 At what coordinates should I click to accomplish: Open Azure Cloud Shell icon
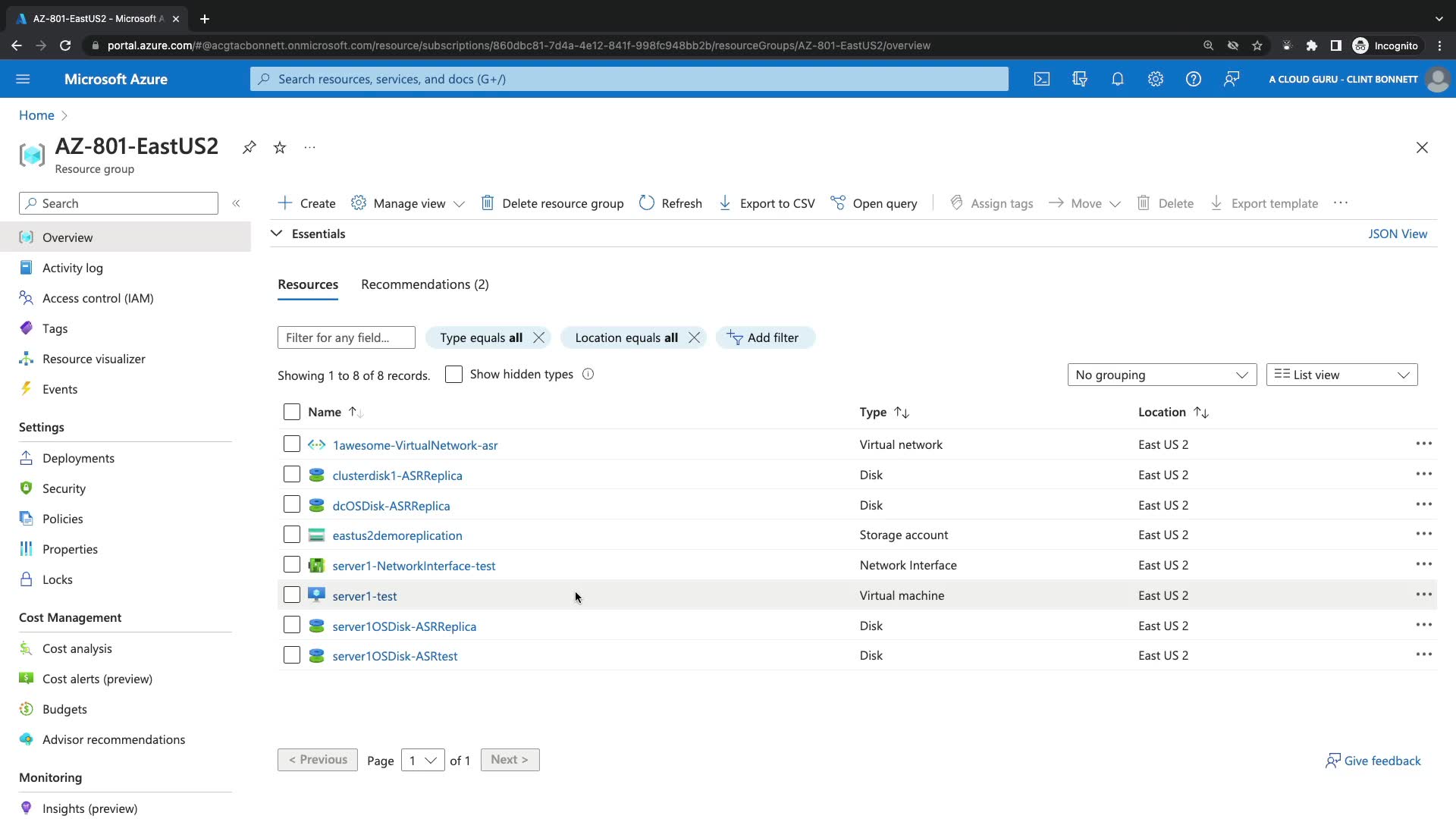1042,79
